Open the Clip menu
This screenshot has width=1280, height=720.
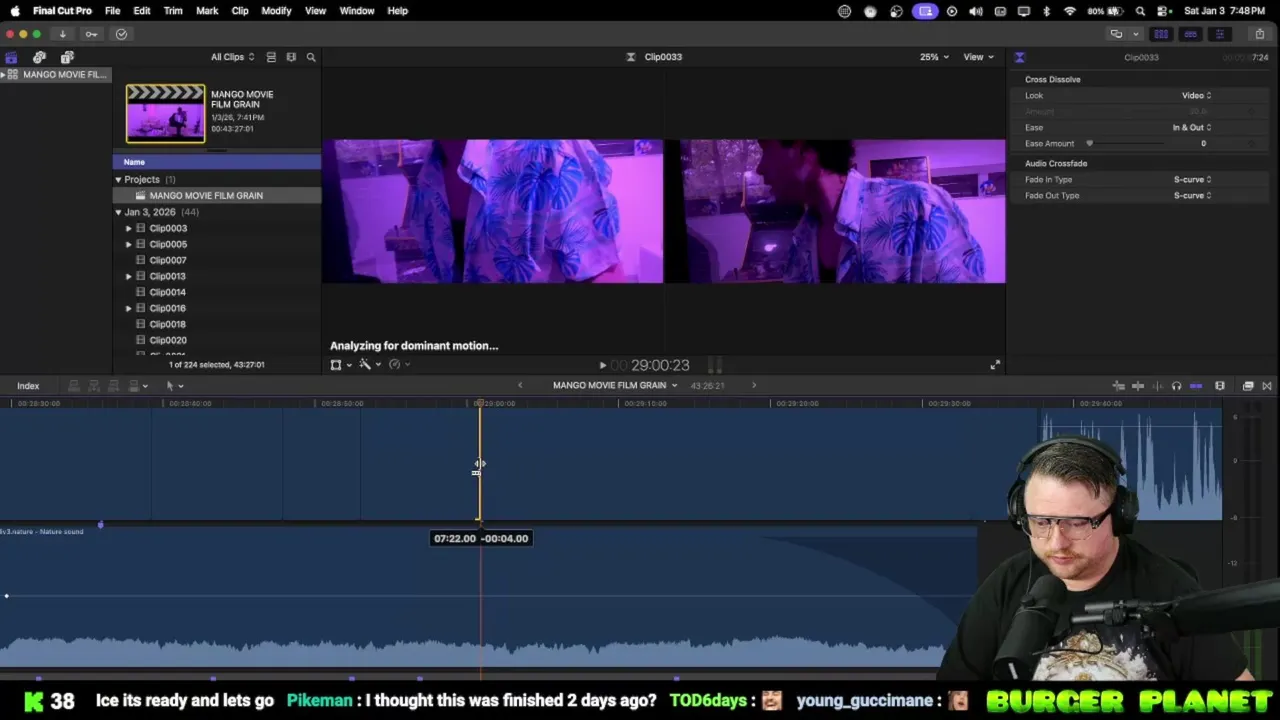point(240,11)
